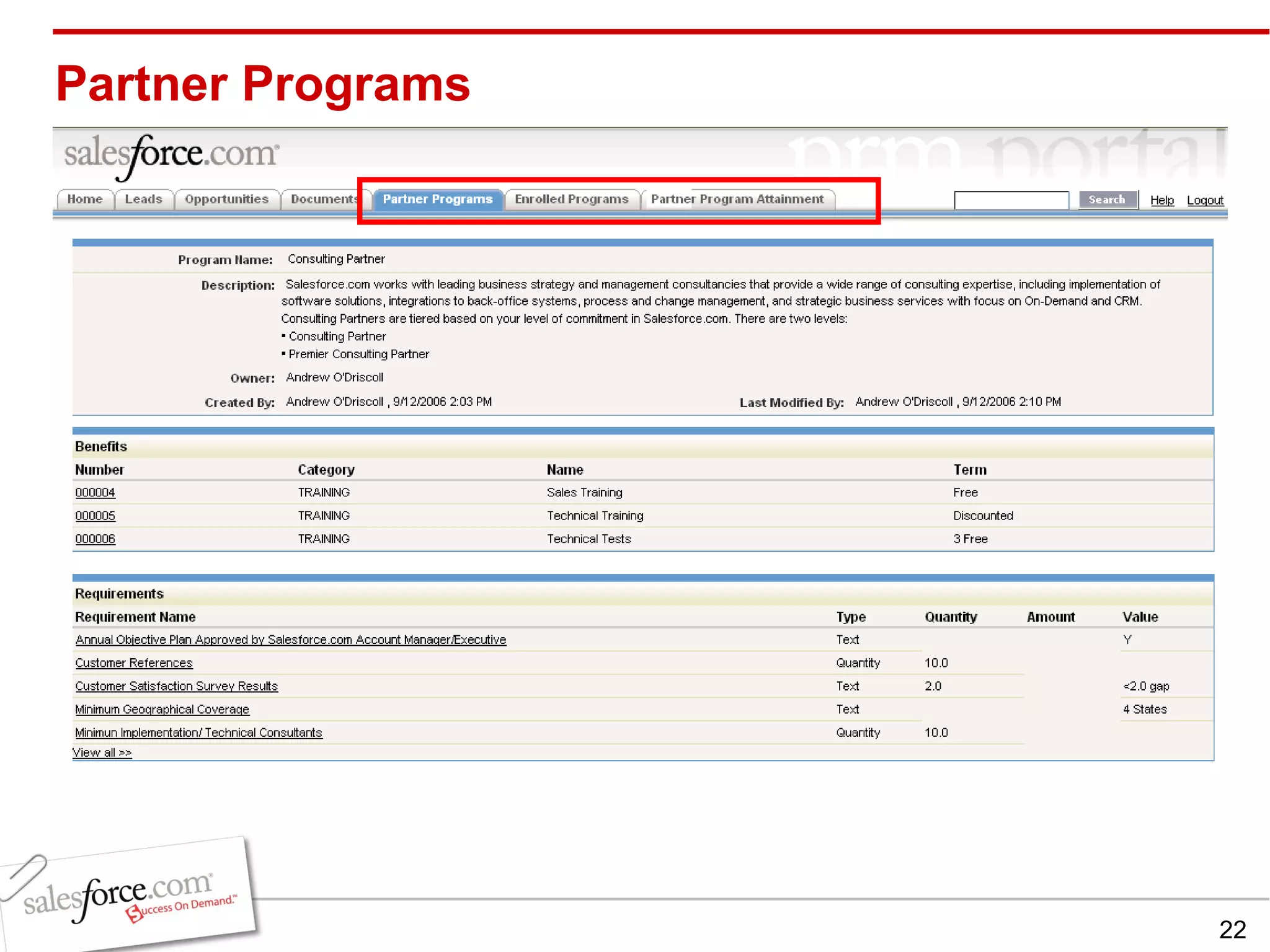Image resolution: width=1270 pixels, height=952 pixels.
Task: Click the View all >> link
Action: (x=102, y=752)
